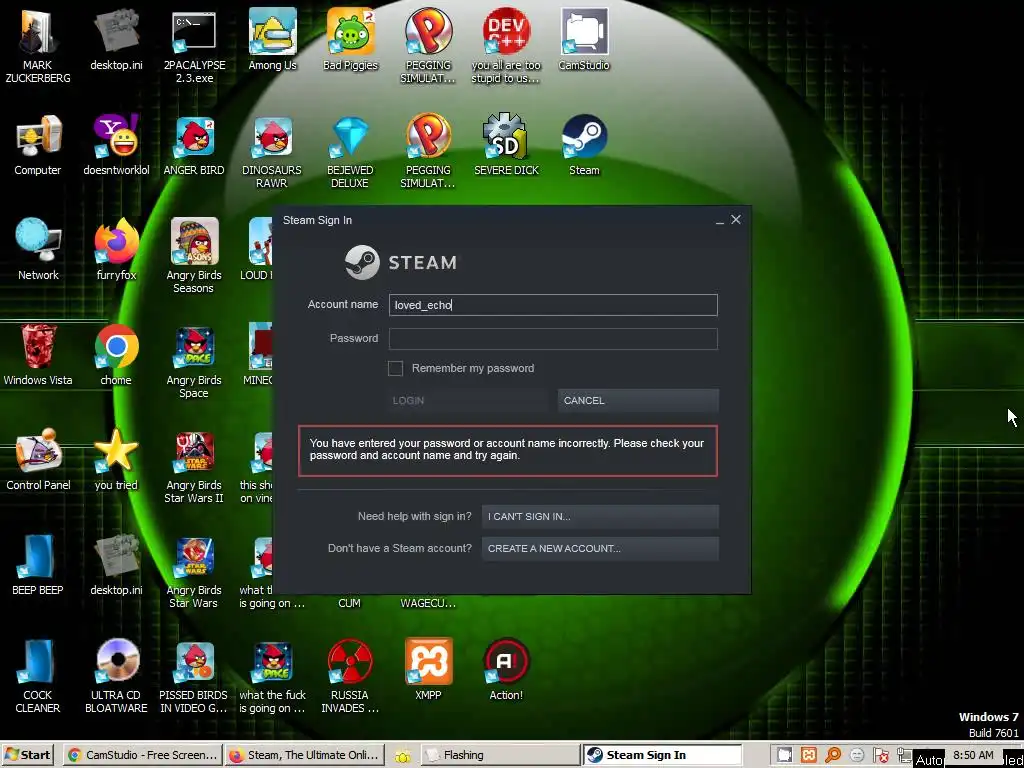Switch to CamStudio Chrome window in taskbar
1024x768 pixels.
(142, 756)
